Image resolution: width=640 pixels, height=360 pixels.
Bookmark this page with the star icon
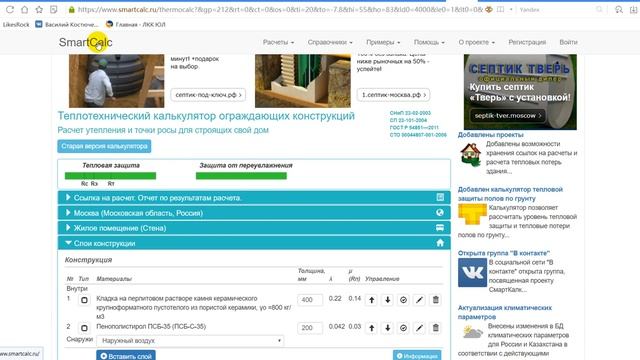pos(39,9)
